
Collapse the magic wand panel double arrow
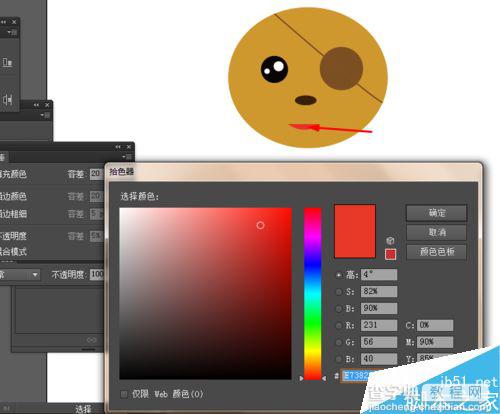118,147
